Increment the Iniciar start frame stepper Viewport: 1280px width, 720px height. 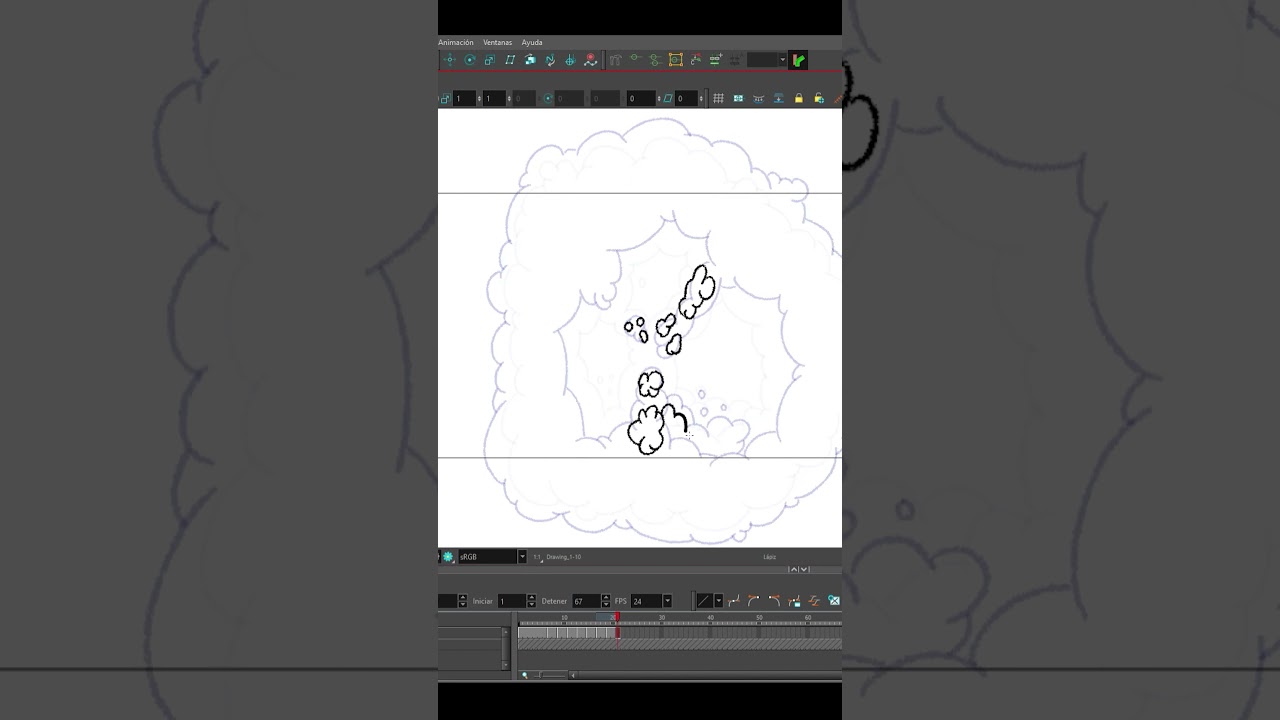pos(531,597)
